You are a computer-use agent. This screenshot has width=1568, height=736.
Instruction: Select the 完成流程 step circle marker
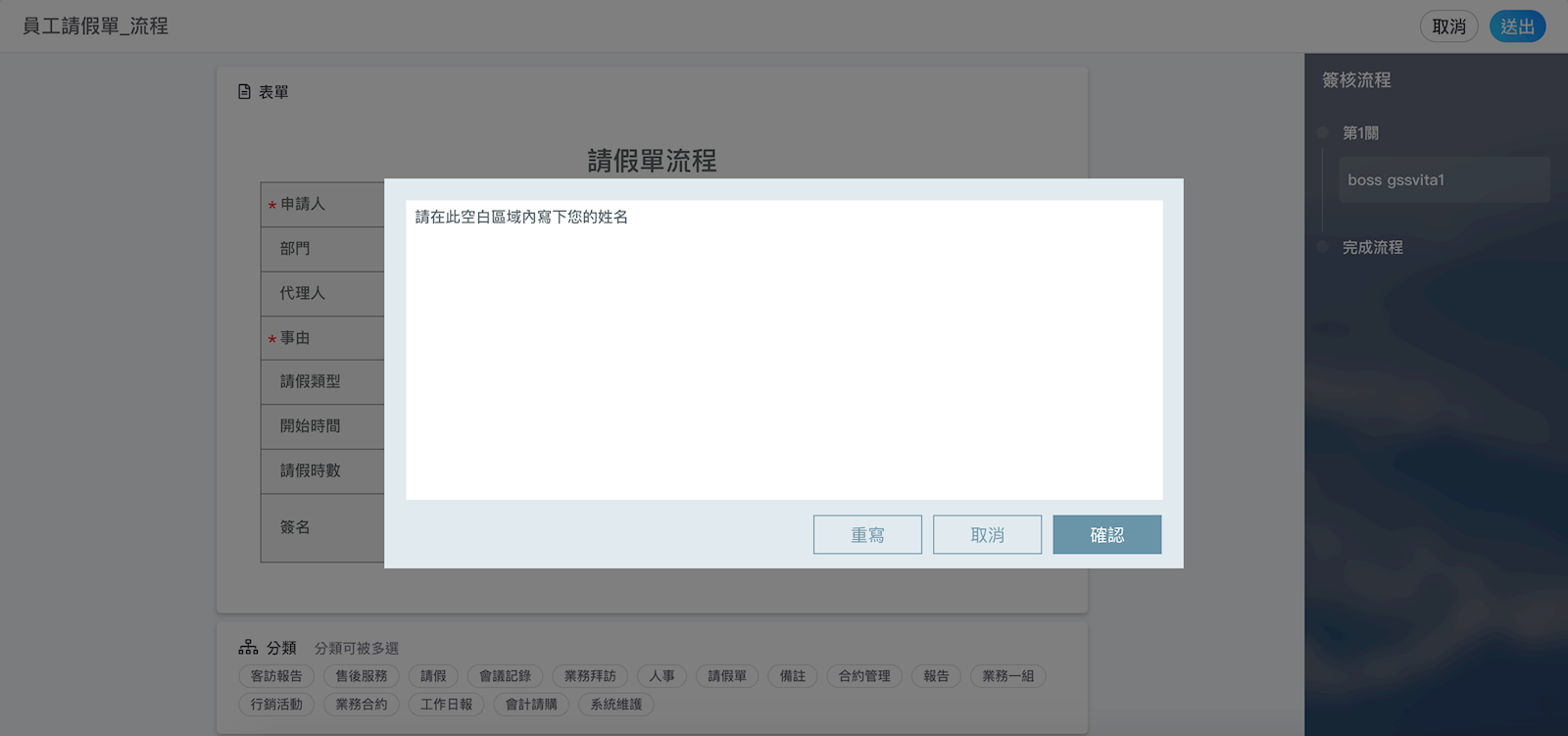pyautogui.click(x=1323, y=247)
